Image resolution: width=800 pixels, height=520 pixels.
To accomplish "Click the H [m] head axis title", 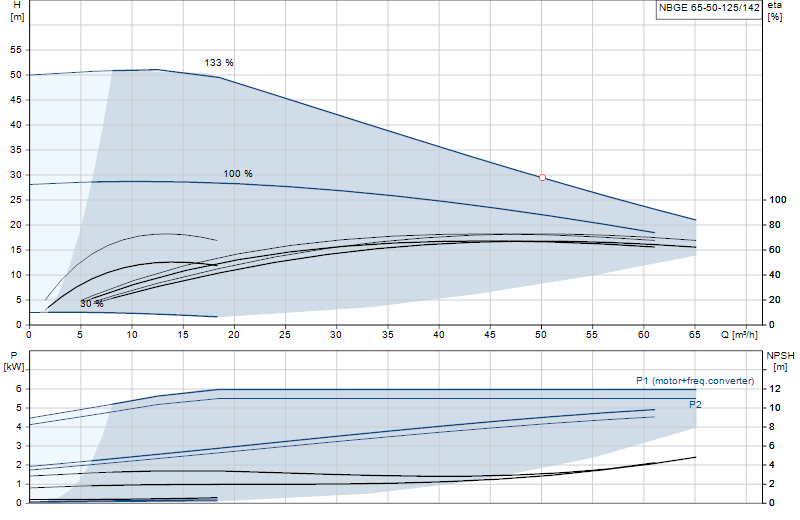I will [x=17, y=11].
